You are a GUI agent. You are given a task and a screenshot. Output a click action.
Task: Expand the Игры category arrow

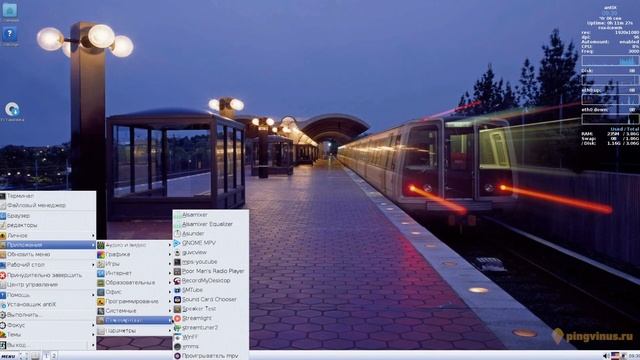pyautogui.click(x=170, y=264)
